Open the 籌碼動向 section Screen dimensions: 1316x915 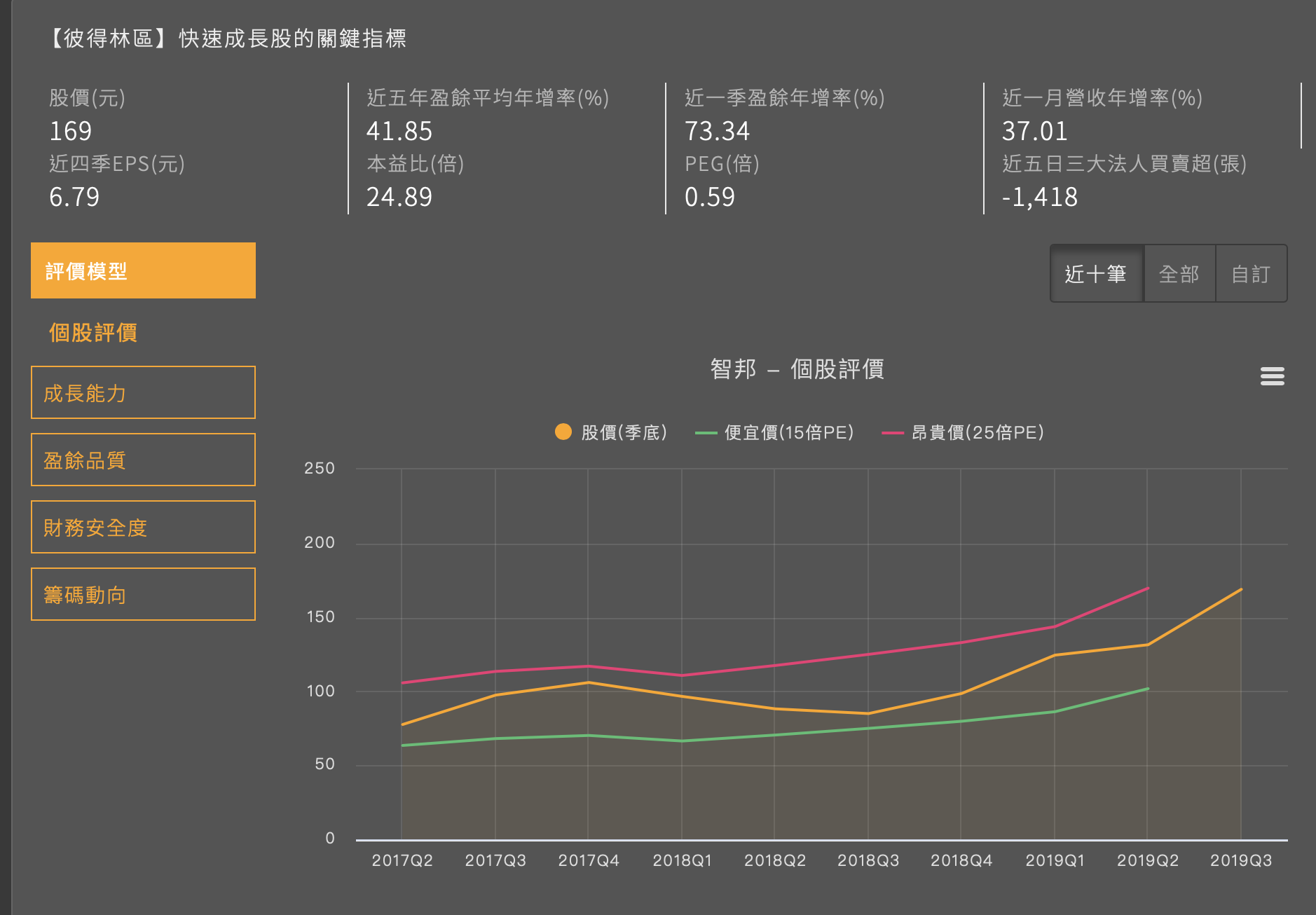[x=143, y=594]
